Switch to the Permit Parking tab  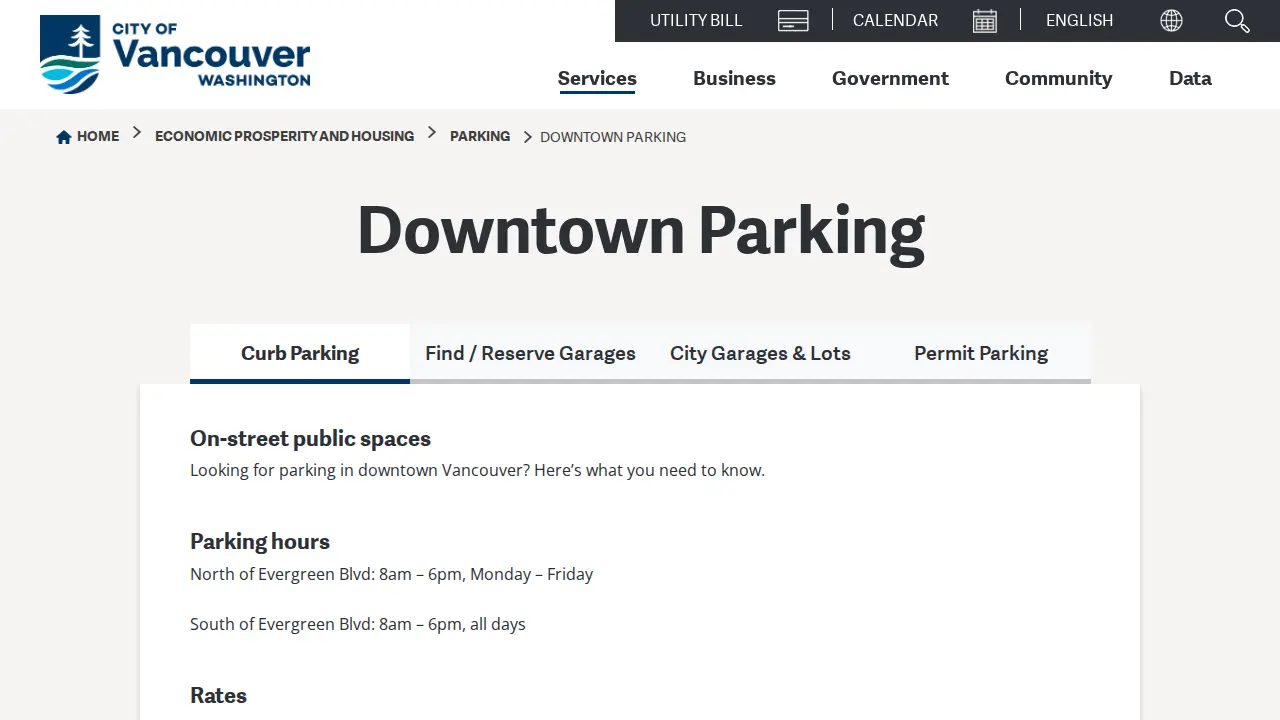coord(981,353)
